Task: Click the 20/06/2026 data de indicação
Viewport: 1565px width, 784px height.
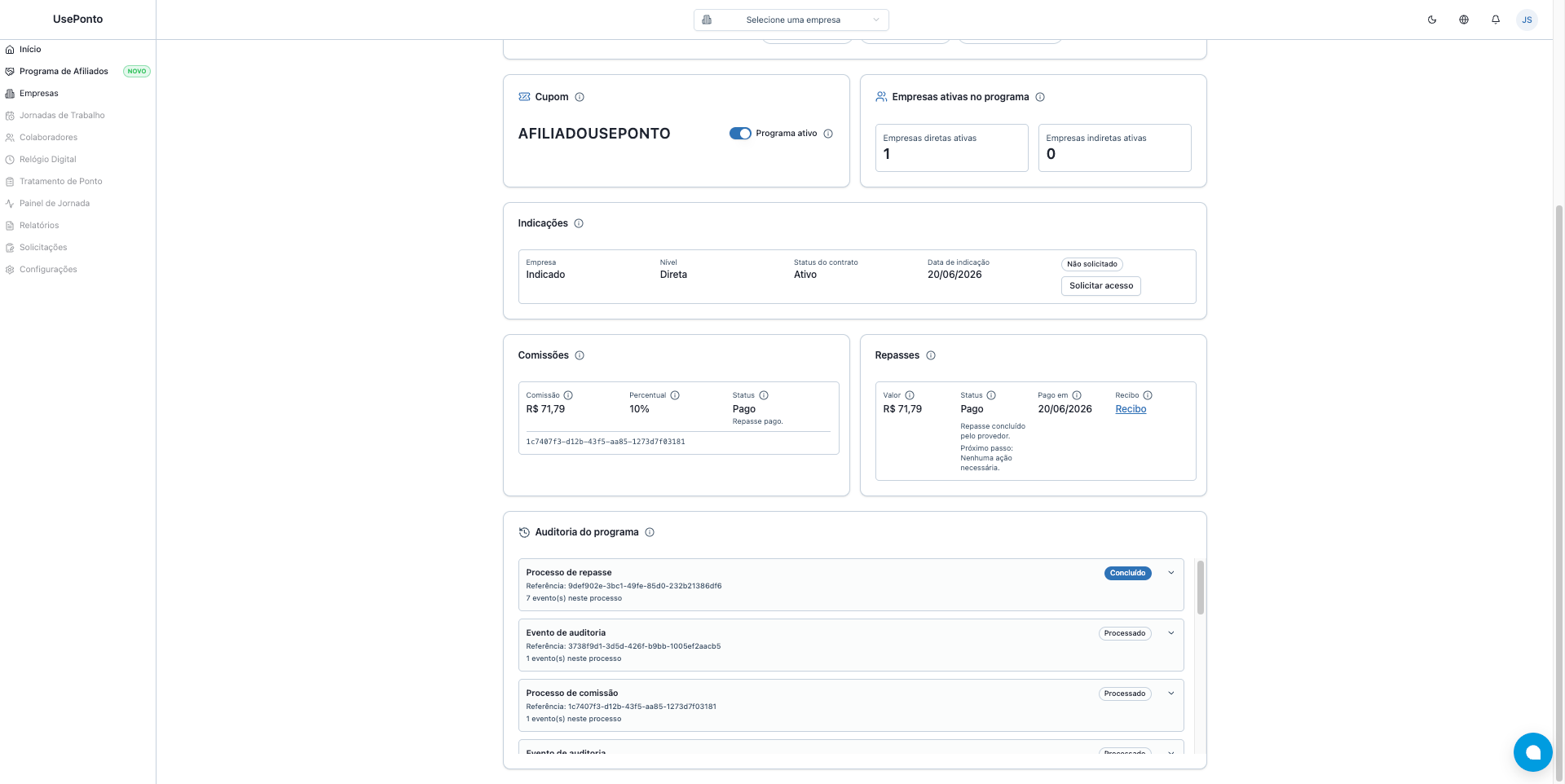Action: pos(954,275)
